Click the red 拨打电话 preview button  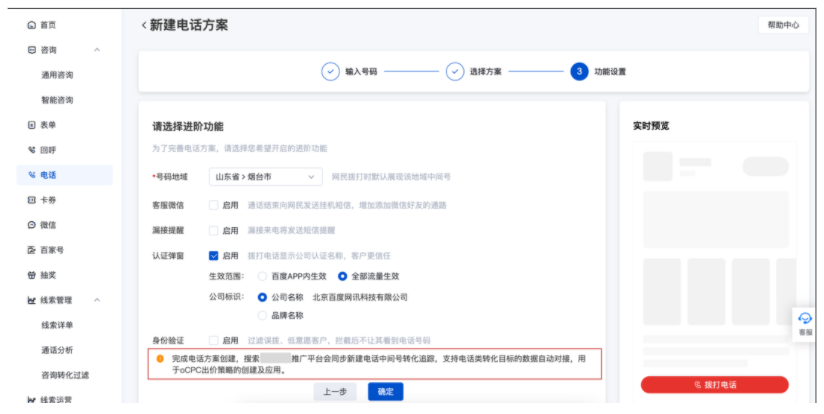click(715, 385)
